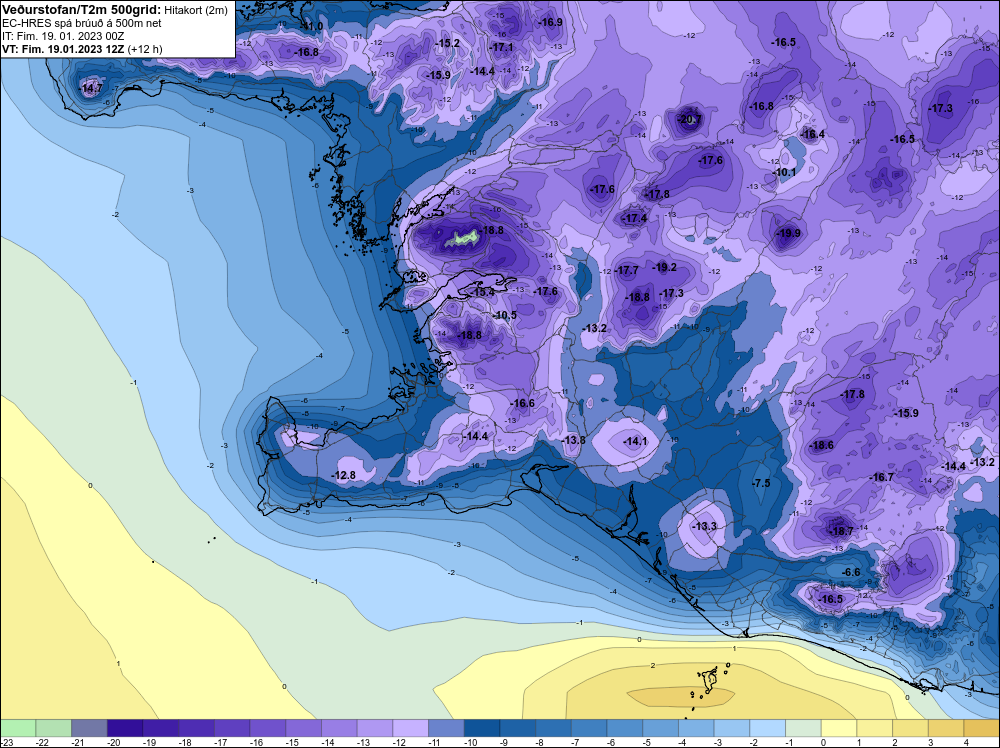This screenshot has height=748, width=1000.
Task: Select the -14.1 temperature label
Action: click(635, 441)
